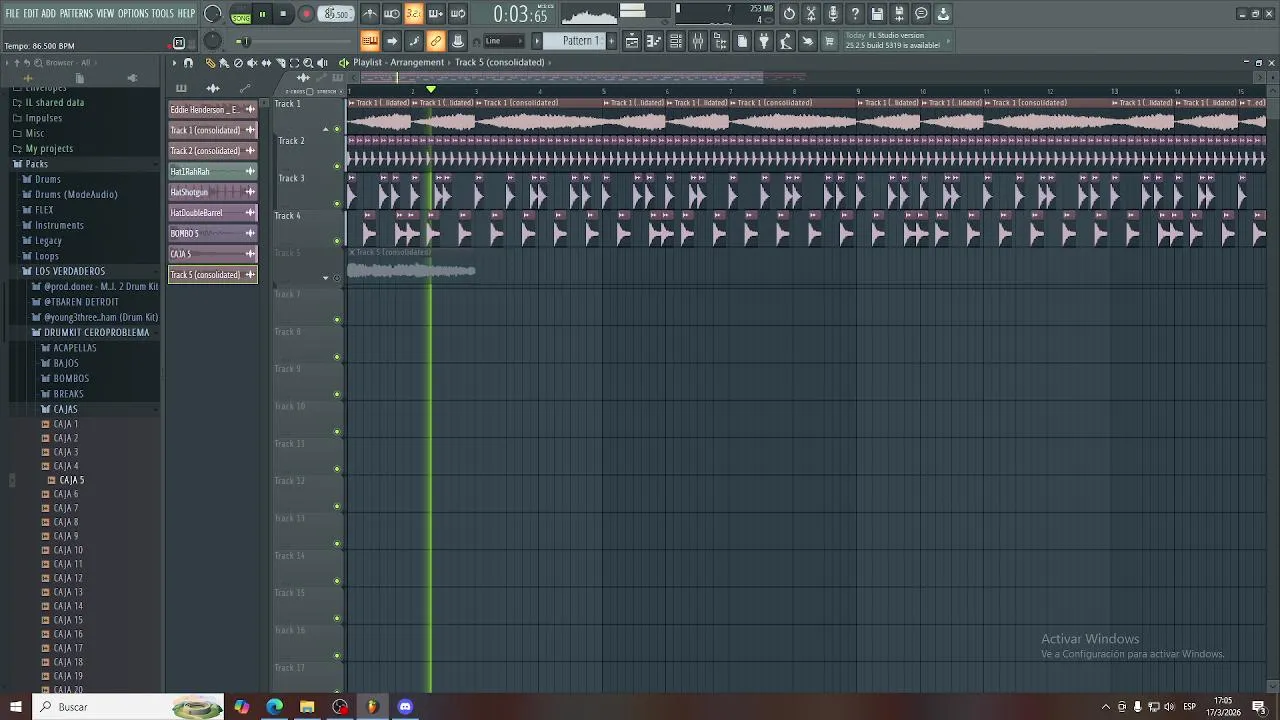Collapse the CAJAS folder

click(x=65, y=409)
